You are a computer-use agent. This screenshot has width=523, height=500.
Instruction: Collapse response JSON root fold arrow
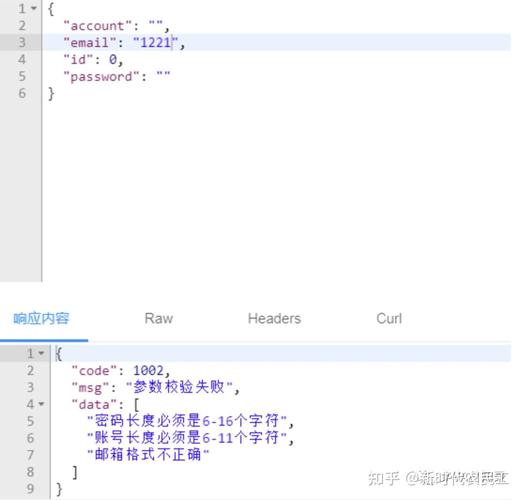(x=41, y=353)
